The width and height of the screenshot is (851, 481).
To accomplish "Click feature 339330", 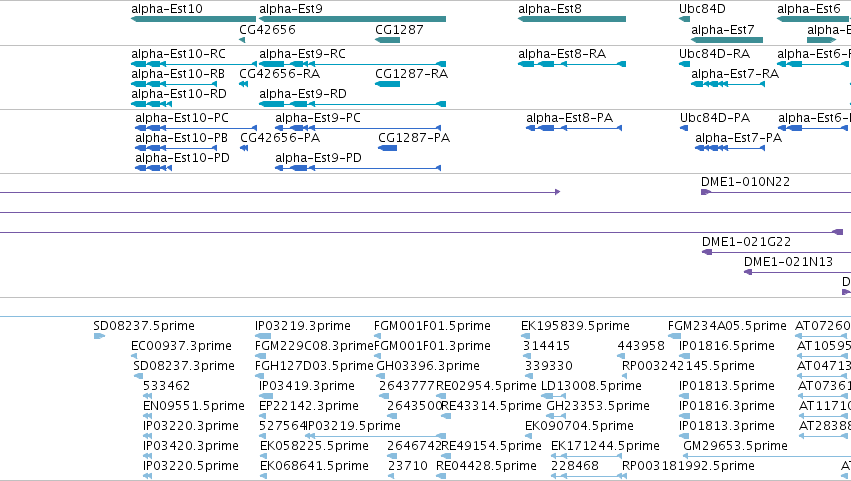I will pos(529,376).
